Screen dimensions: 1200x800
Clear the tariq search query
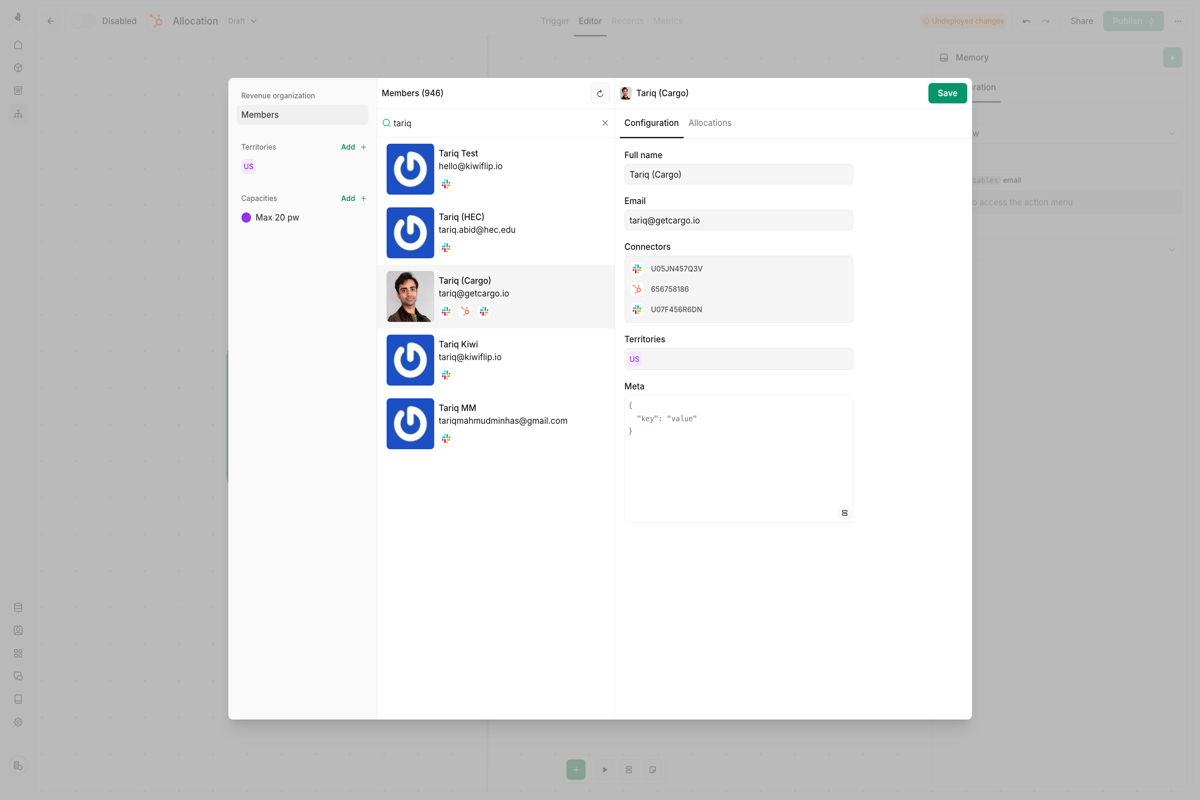[605, 123]
